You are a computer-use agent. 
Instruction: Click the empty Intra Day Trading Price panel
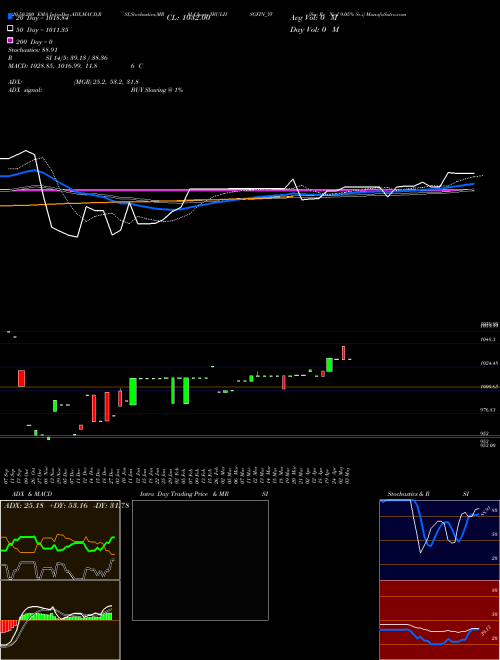point(200,560)
